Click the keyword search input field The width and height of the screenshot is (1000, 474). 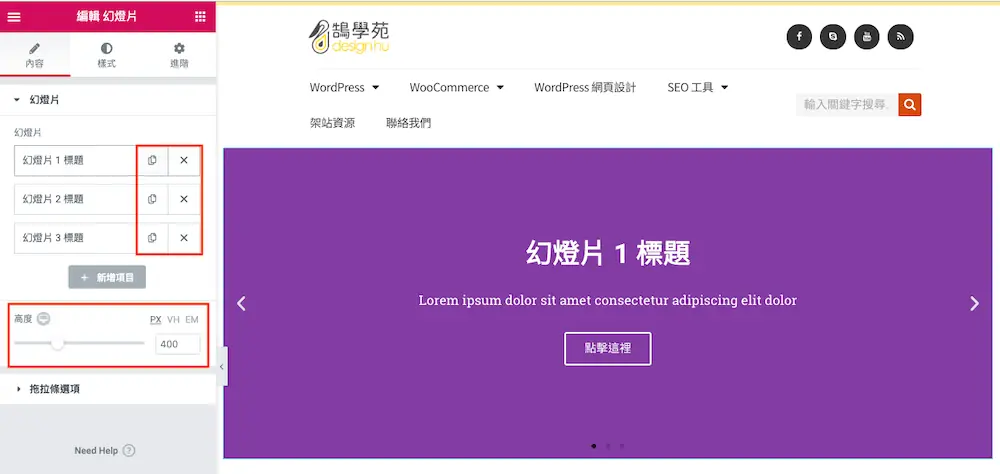coord(847,105)
